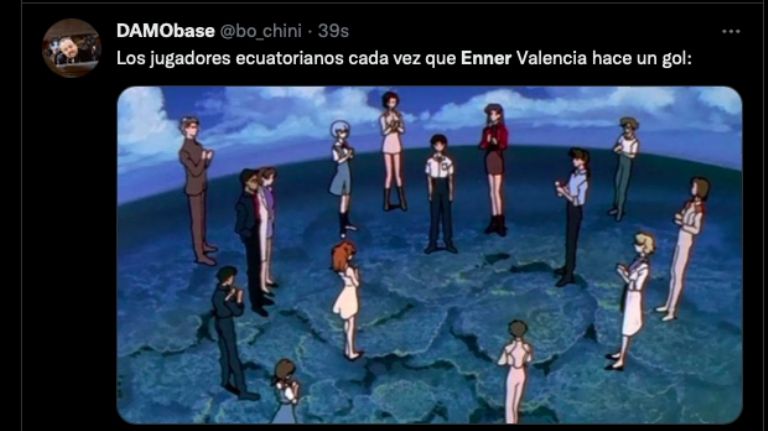This screenshot has width=768, height=431.
Task: Open the attached anime image in the tweet
Action: click(x=430, y=255)
